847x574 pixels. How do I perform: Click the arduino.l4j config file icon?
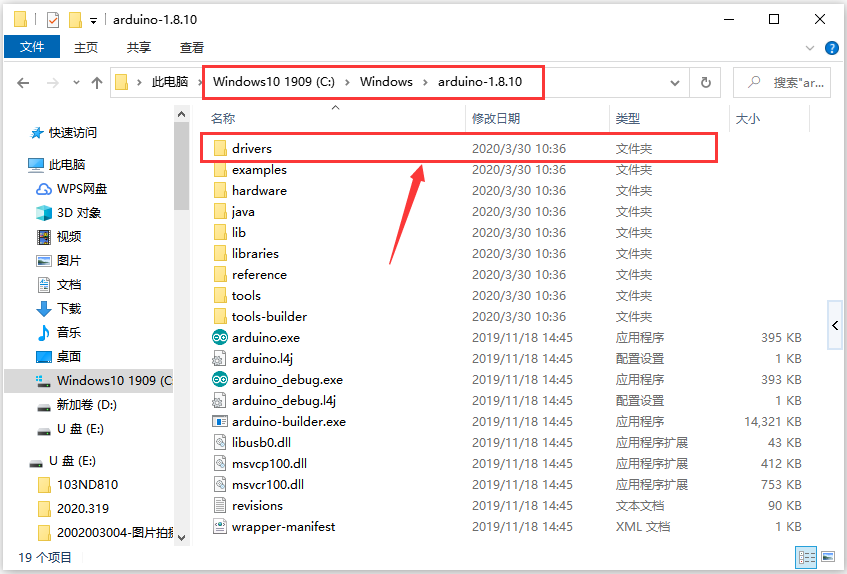[219, 359]
